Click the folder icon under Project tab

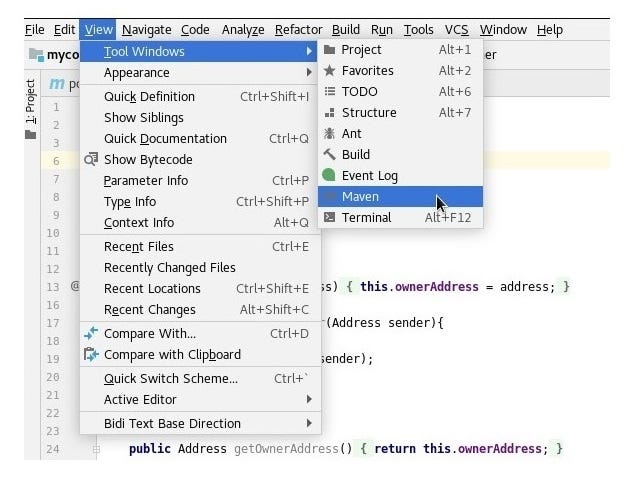click(31, 135)
